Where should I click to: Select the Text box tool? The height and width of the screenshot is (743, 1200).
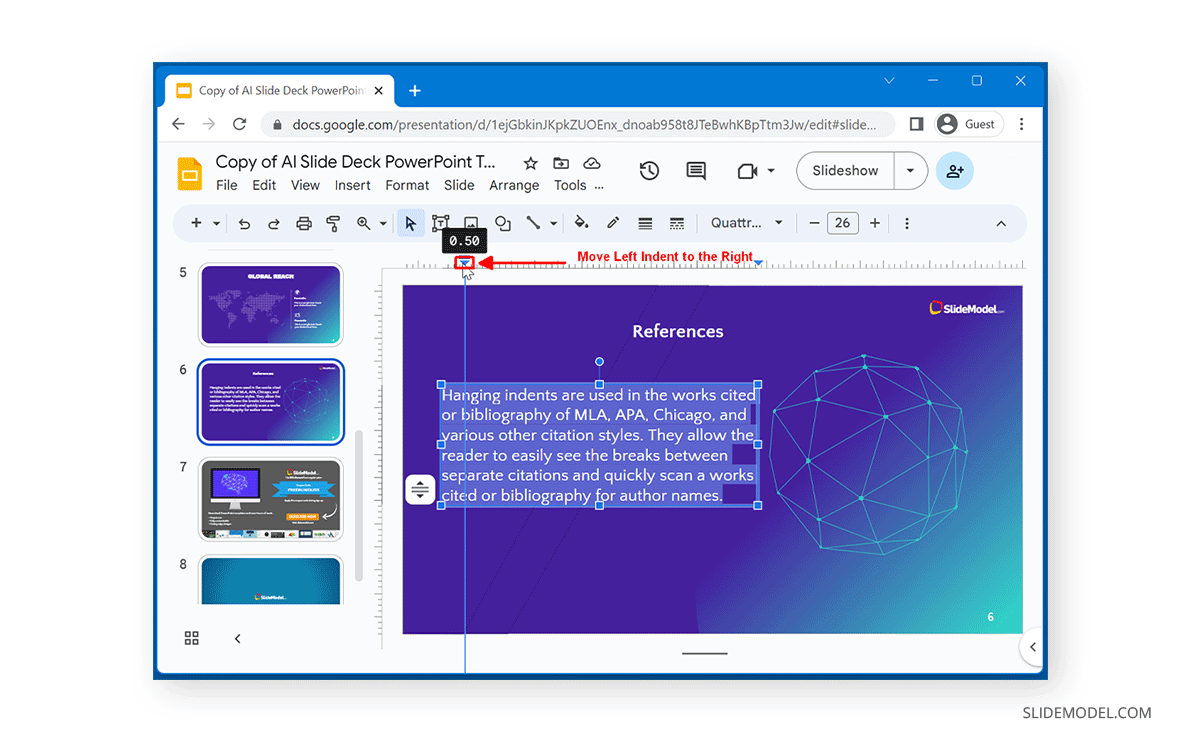click(x=440, y=223)
